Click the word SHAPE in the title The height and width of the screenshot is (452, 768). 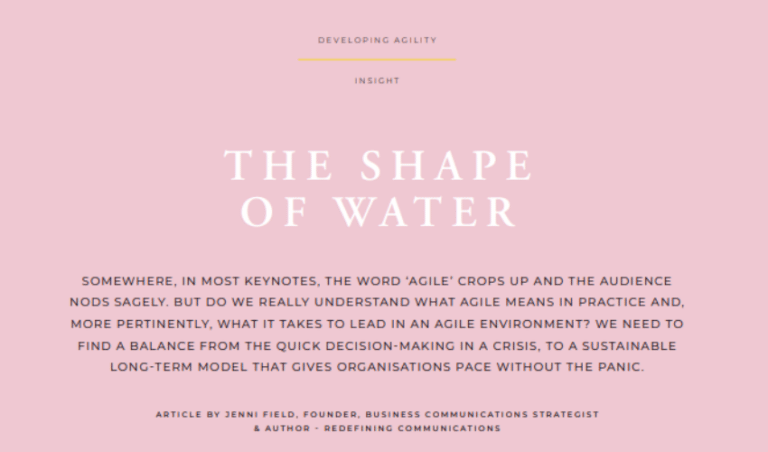click(449, 165)
